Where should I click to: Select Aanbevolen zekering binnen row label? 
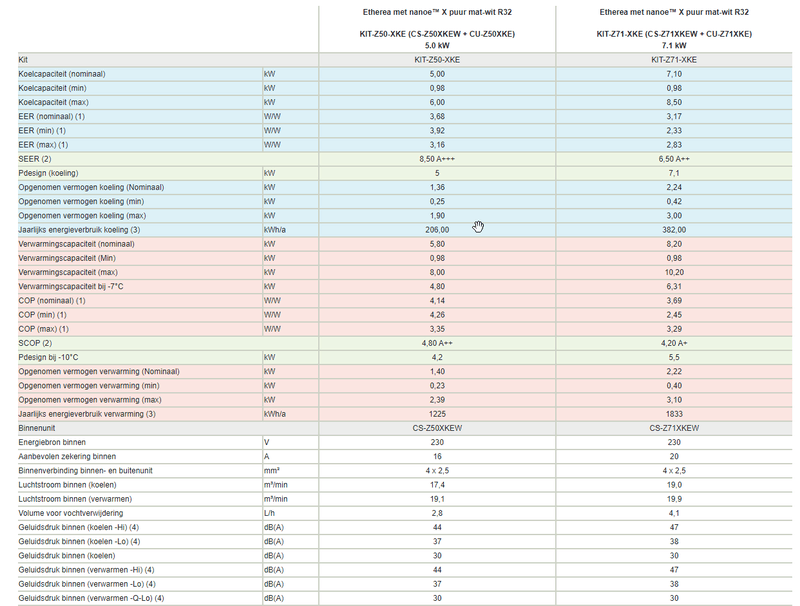(x=67, y=457)
